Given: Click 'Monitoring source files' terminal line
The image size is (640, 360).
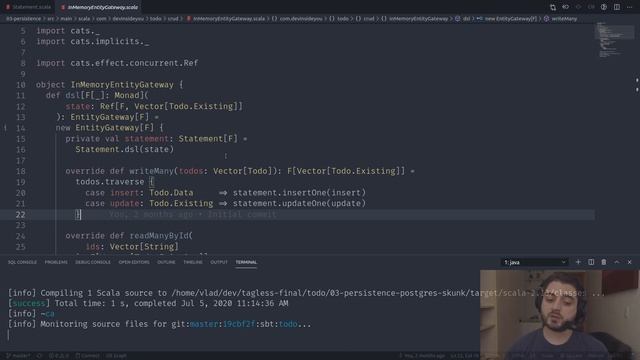Looking at the screenshot, I should pyautogui.click(x=159, y=324).
